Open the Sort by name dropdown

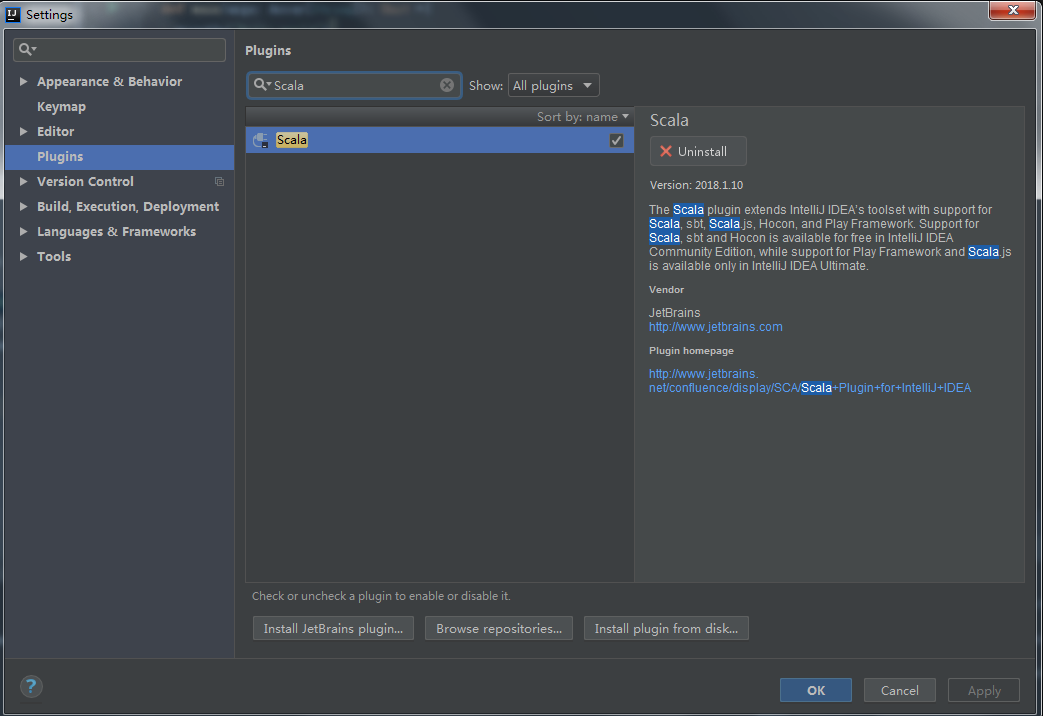pyautogui.click(x=582, y=116)
